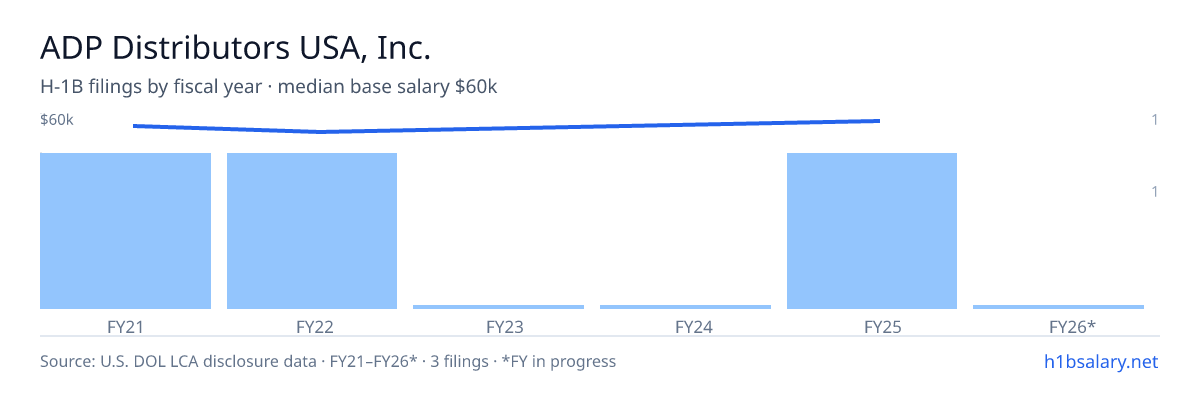The width and height of the screenshot is (1200, 400).
Task: Click the FY21 filings bar
Action: pyautogui.click(x=125, y=231)
